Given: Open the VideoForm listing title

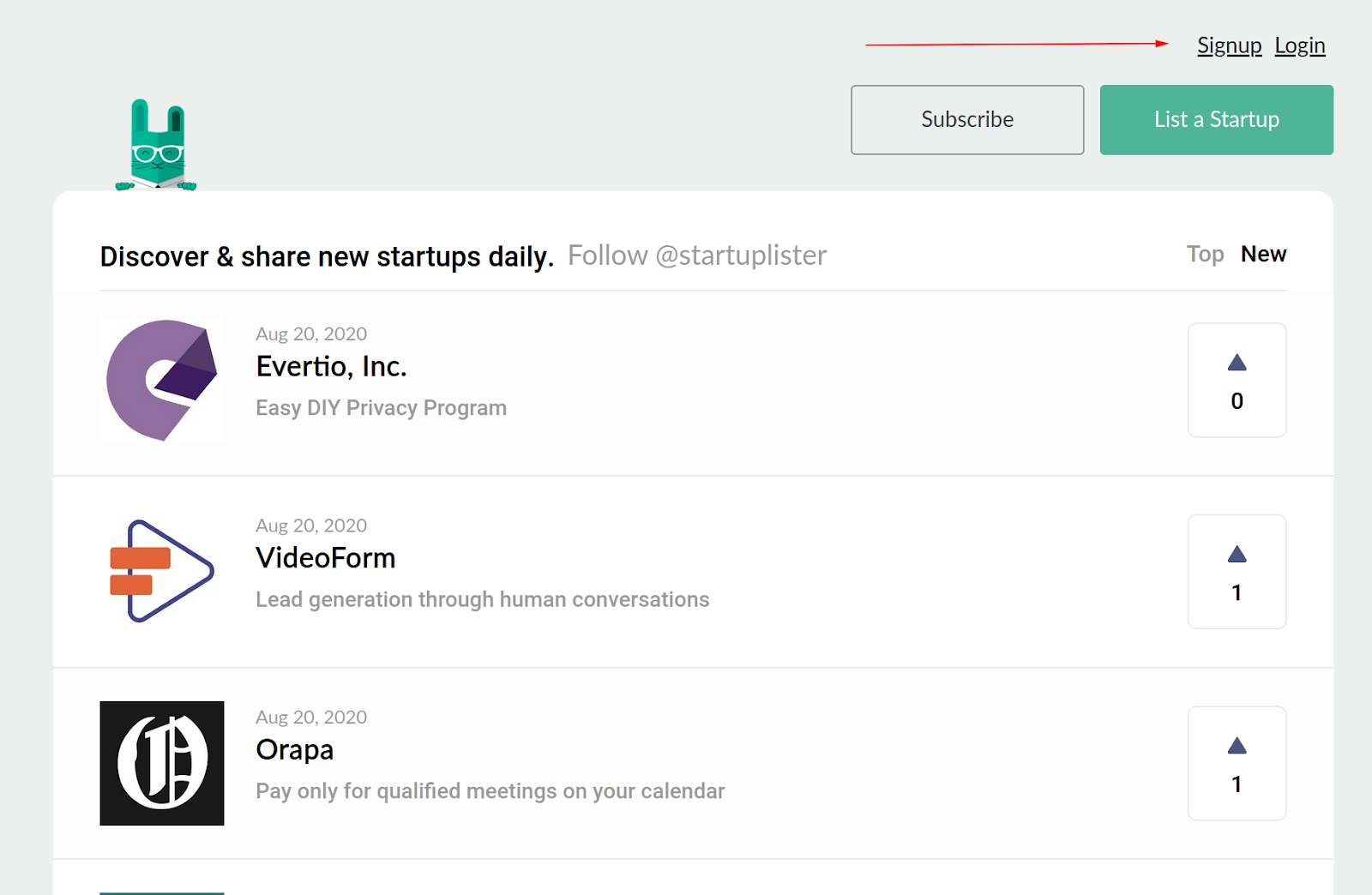Looking at the screenshot, I should coord(326,558).
